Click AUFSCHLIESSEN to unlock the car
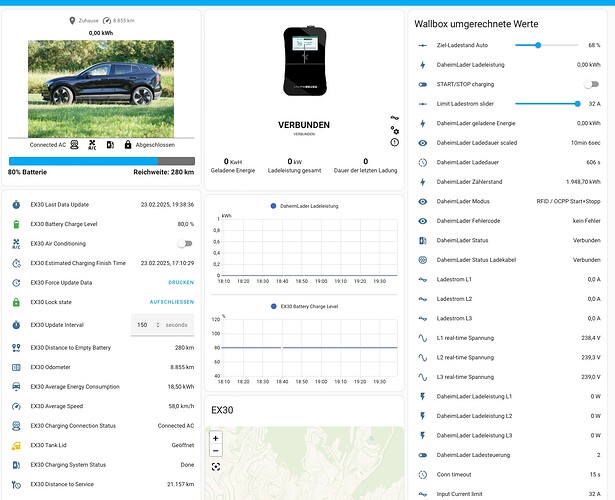 click(172, 302)
